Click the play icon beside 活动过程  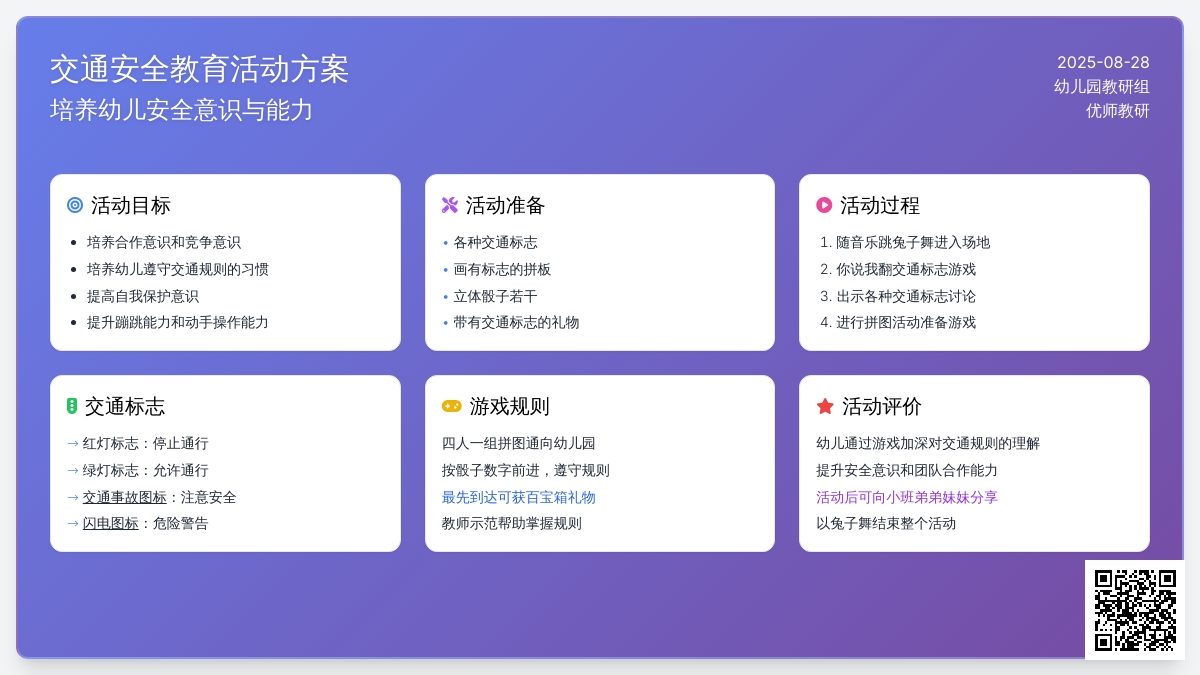tap(824, 205)
